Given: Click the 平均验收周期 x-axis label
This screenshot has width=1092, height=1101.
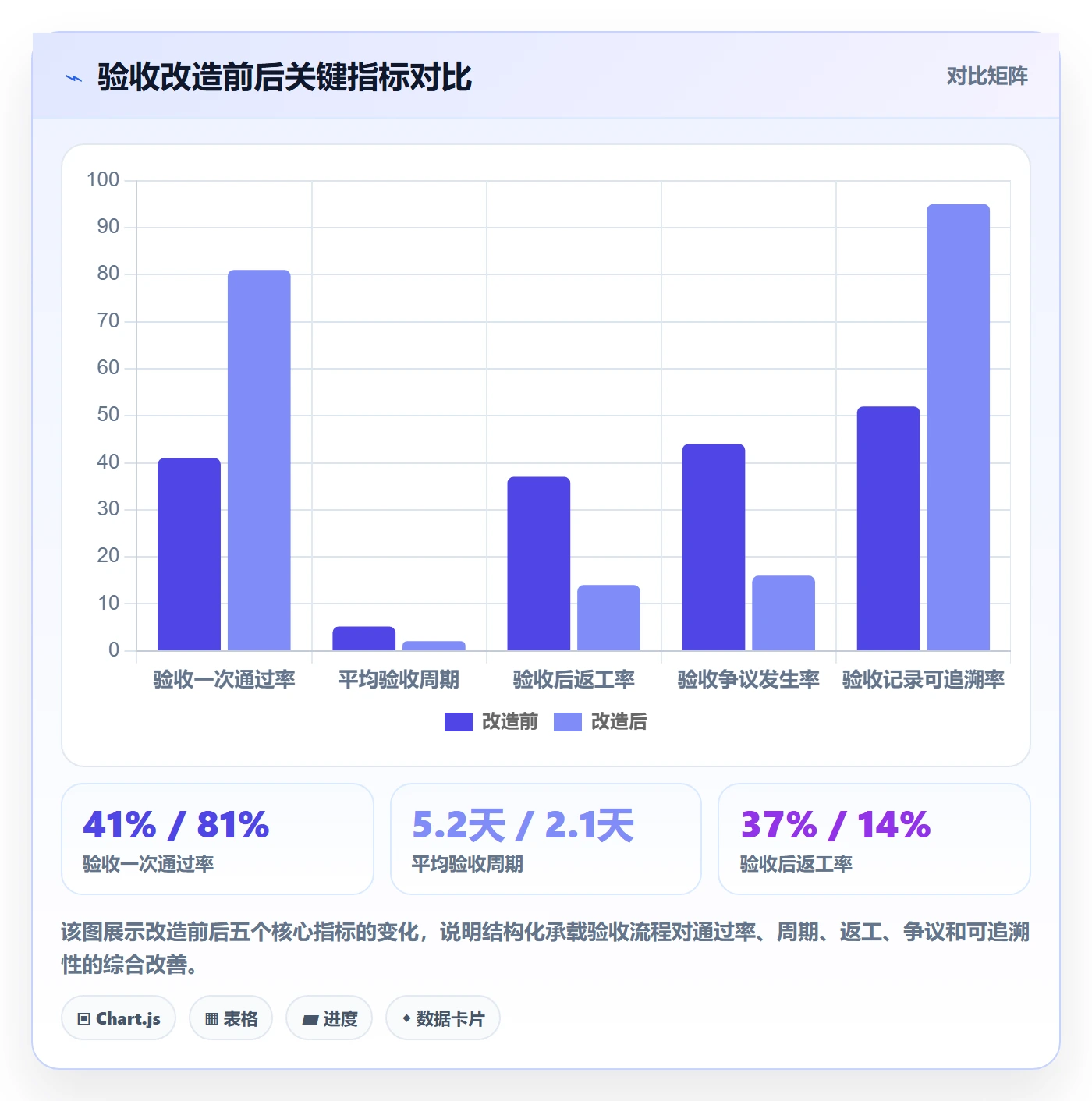Looking at the screenshot, I should point(399,680).
